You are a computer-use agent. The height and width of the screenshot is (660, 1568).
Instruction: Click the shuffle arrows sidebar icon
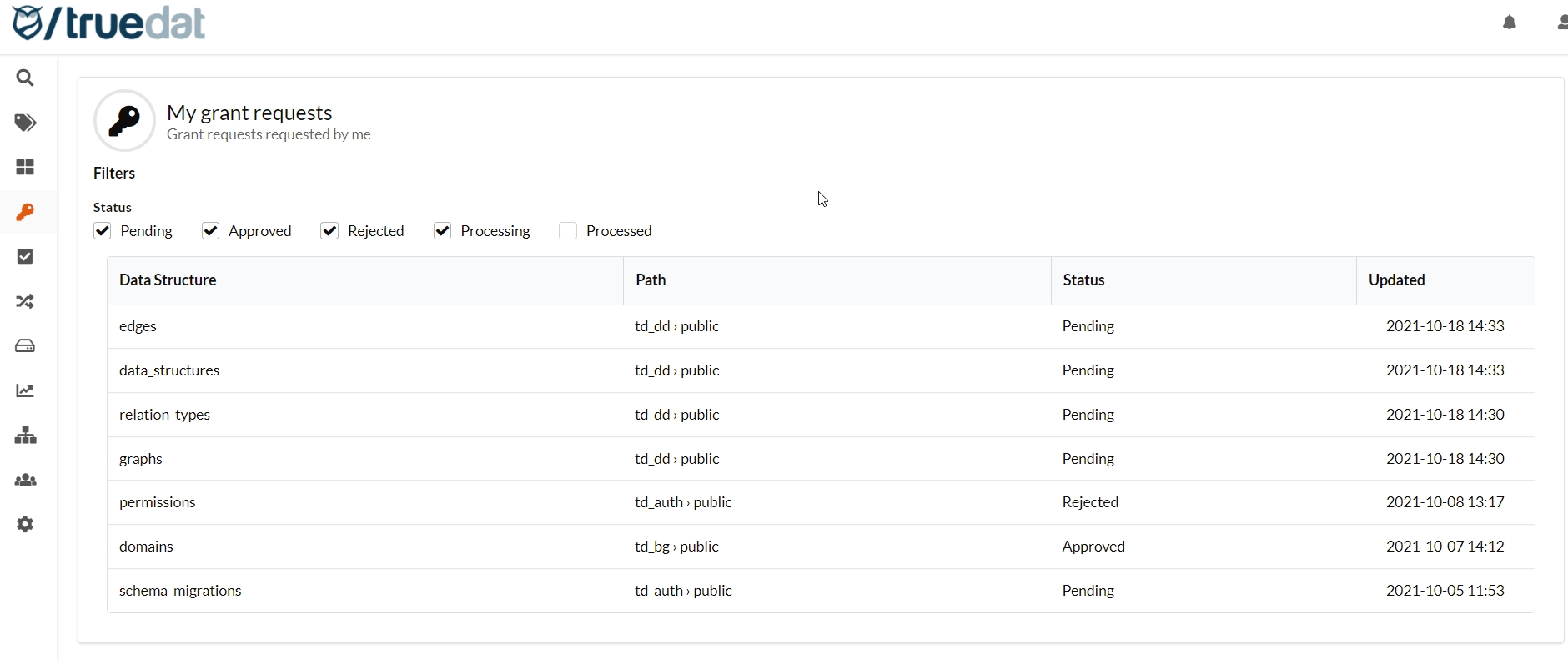coord(25,301)
